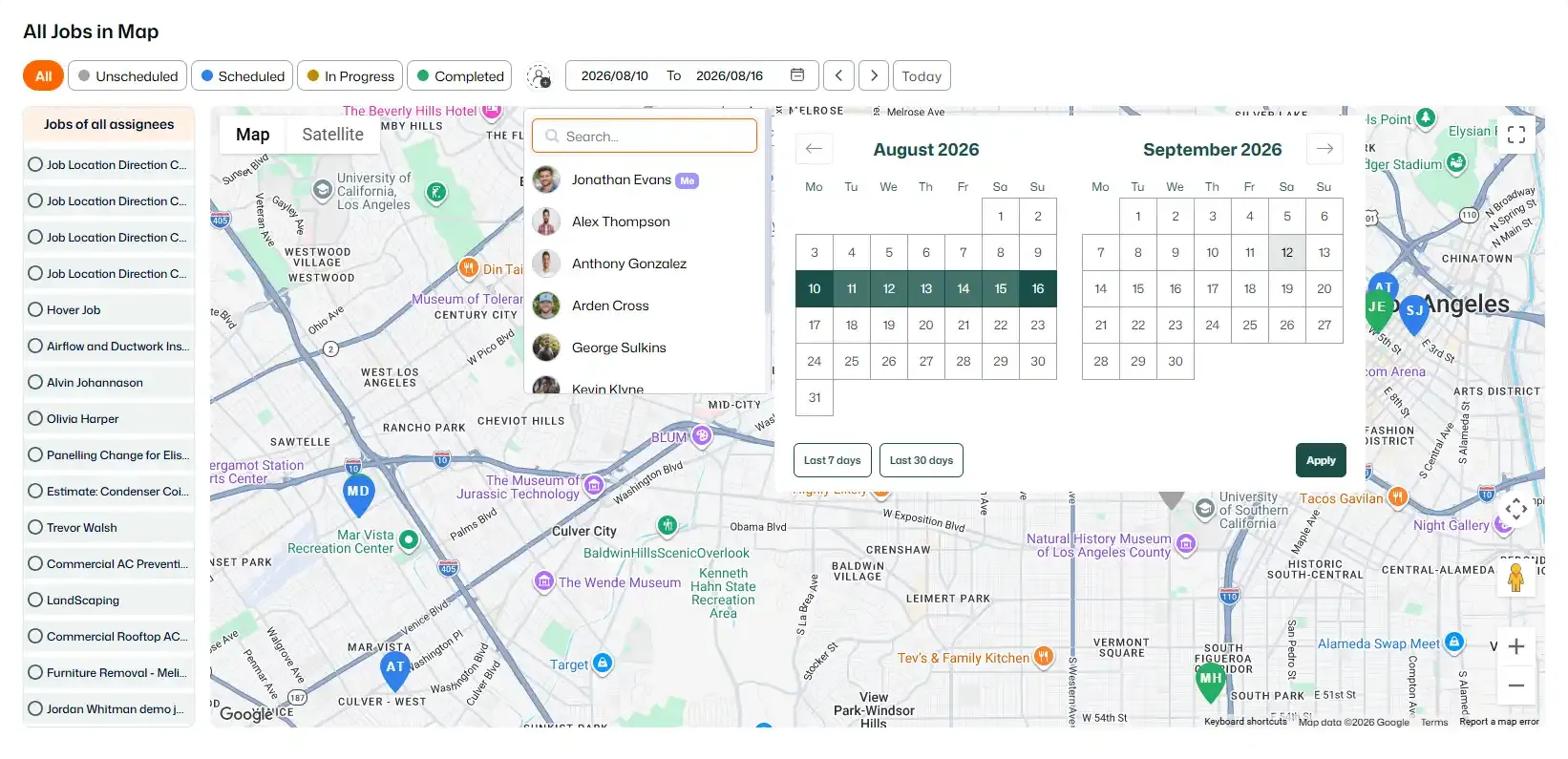Select Estimate: Condenser Coil radio button
Viewport: 1568px width, 759px height.
pyautogui.click(x=35, y=491)
